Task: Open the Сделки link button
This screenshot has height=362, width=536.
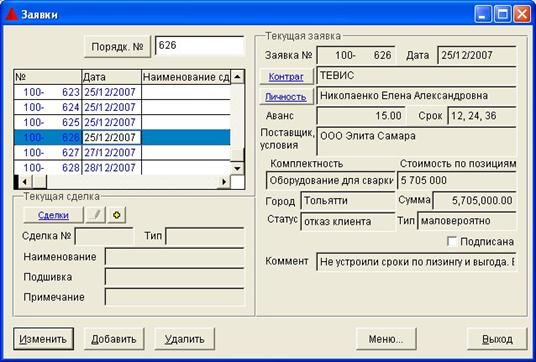Action: point(53,215)
